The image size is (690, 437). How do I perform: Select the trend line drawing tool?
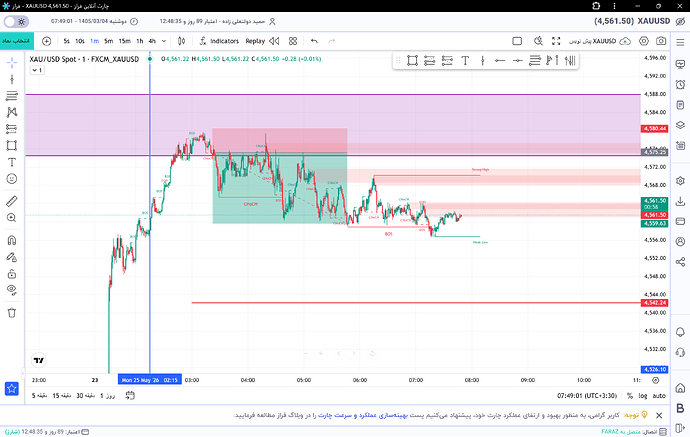pyautogui.click(x=12, y=79)
